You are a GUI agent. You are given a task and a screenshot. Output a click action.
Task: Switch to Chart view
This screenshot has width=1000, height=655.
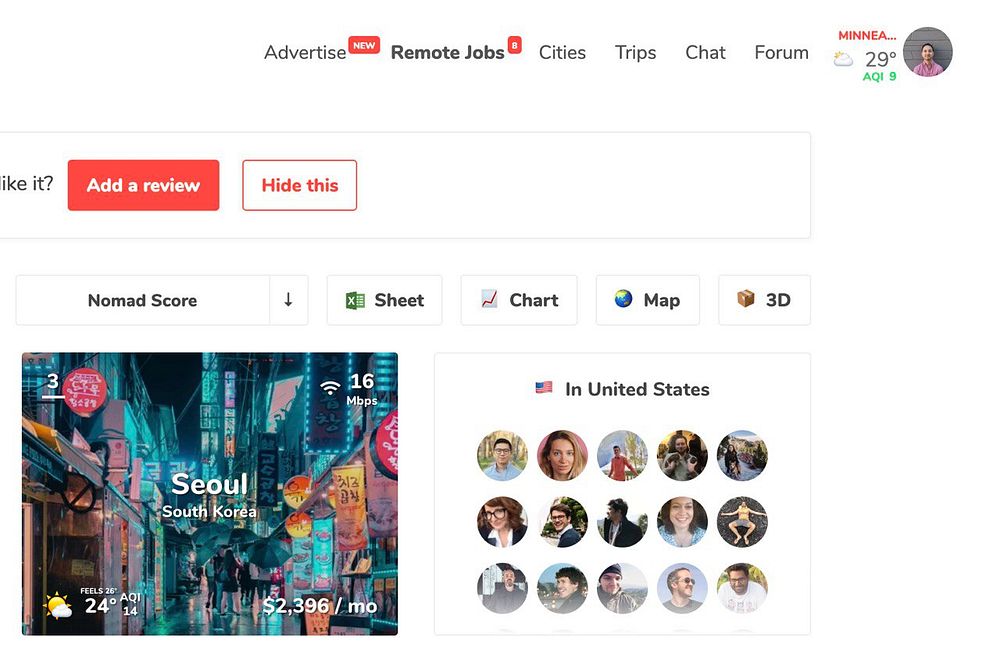[519, 300]
